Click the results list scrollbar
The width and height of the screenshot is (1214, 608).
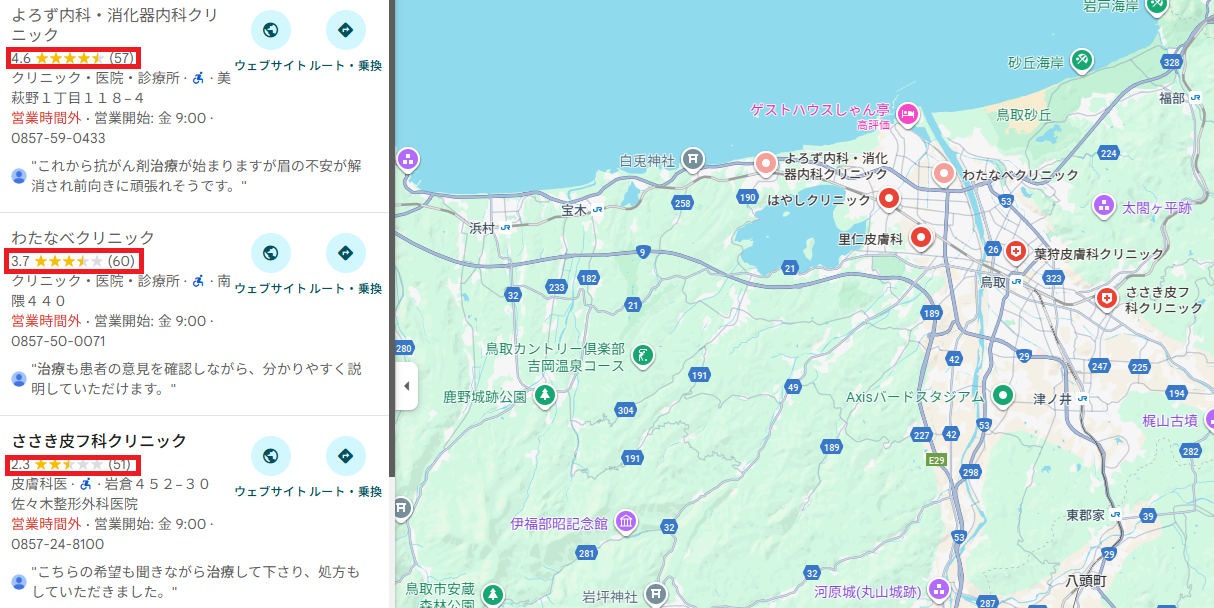391,240
